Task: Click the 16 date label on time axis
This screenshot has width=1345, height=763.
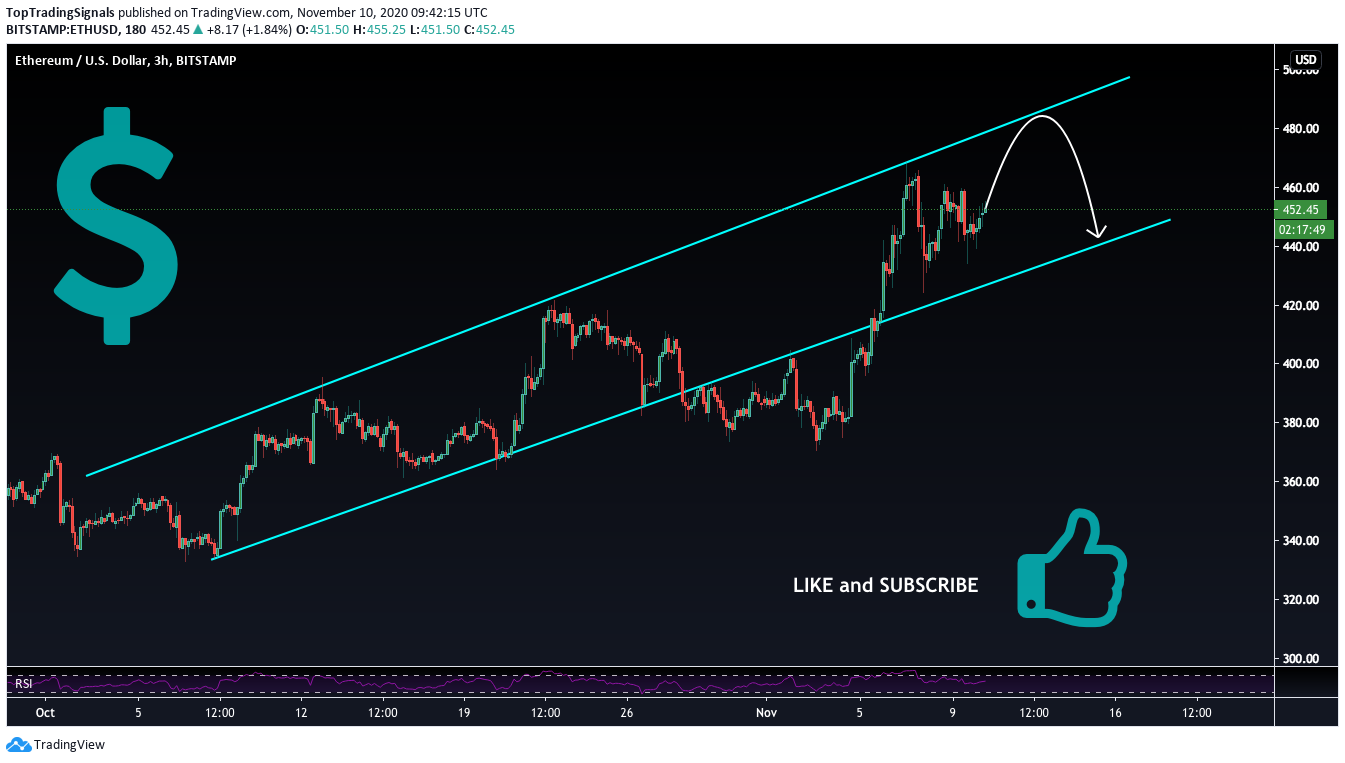Action: tap(1115, 713)
